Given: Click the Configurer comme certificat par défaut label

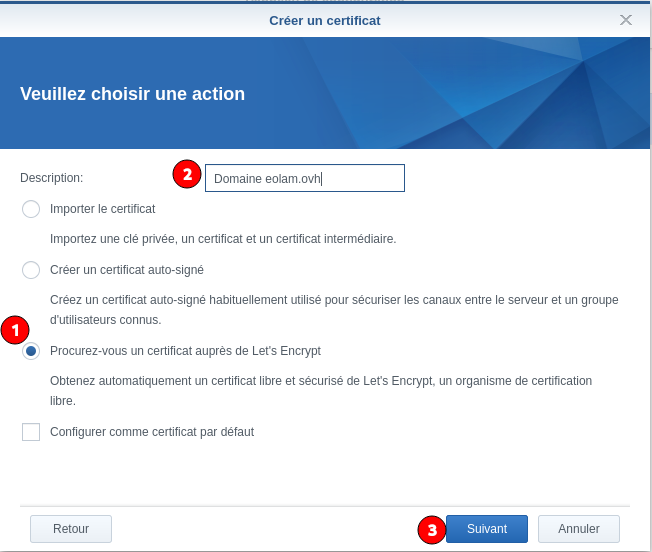Looking at the screenshot, I should coord(152,432).
